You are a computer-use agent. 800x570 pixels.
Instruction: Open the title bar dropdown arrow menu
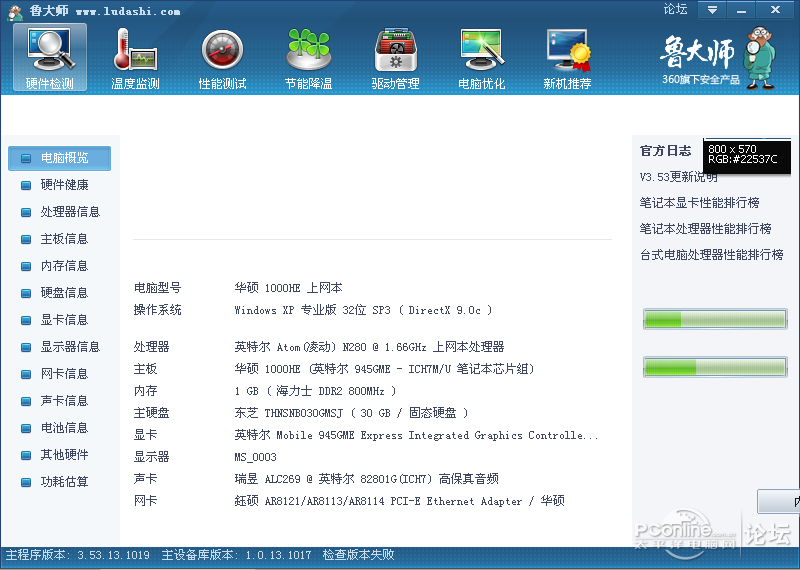[x=712, y=9]
